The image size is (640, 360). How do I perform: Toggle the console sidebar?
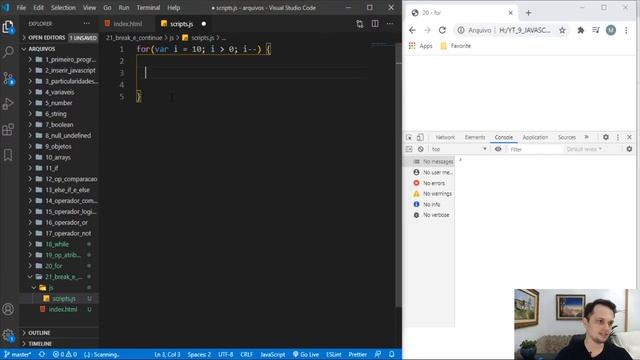[409, 149]
